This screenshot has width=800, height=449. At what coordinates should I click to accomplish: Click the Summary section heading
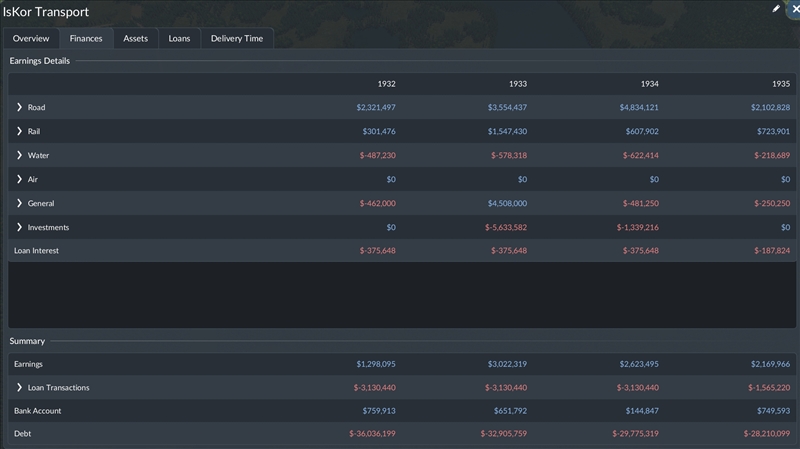[27, 341]
